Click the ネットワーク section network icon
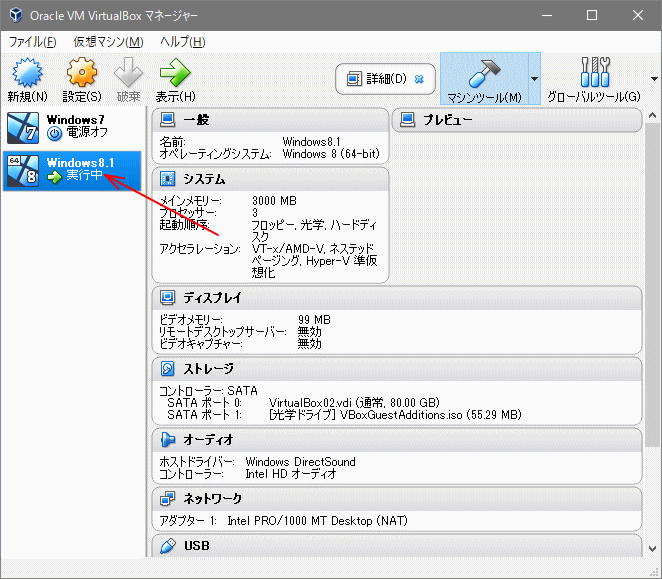662x579 pixels. pyautogui.click(x=168, y=499)
